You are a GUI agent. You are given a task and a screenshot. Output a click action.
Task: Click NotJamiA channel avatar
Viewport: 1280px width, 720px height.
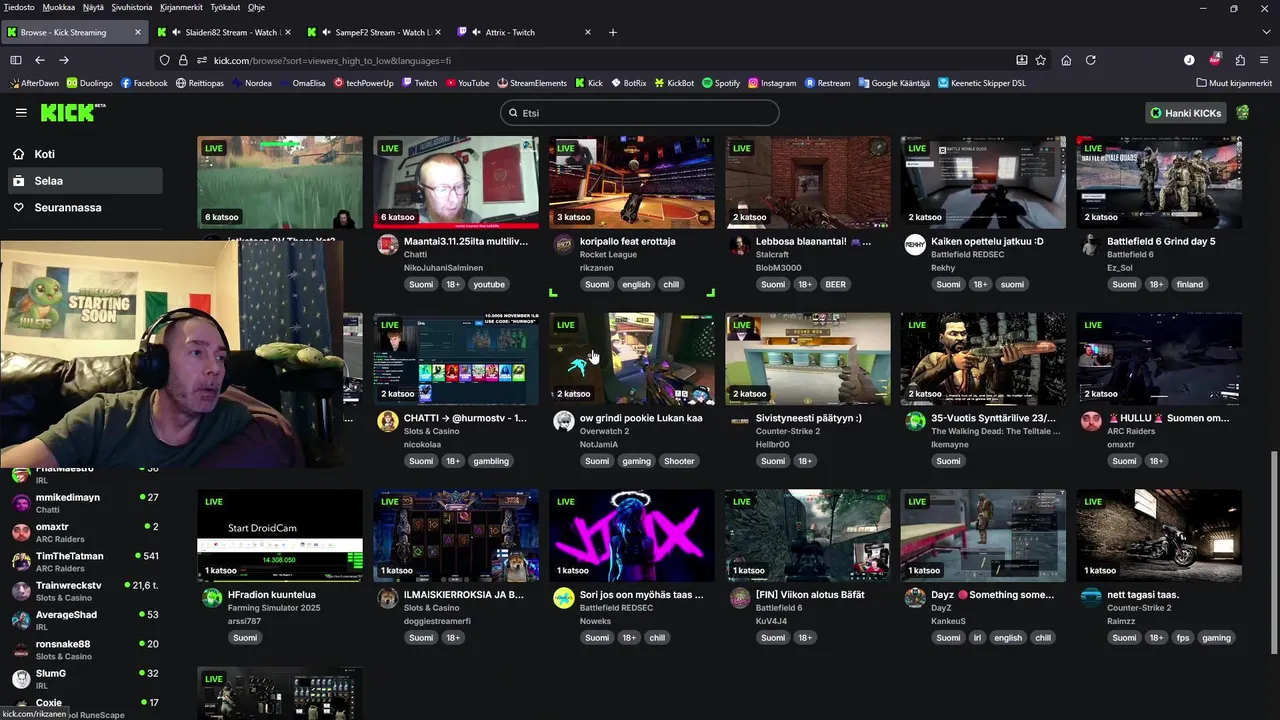point(564,421)
